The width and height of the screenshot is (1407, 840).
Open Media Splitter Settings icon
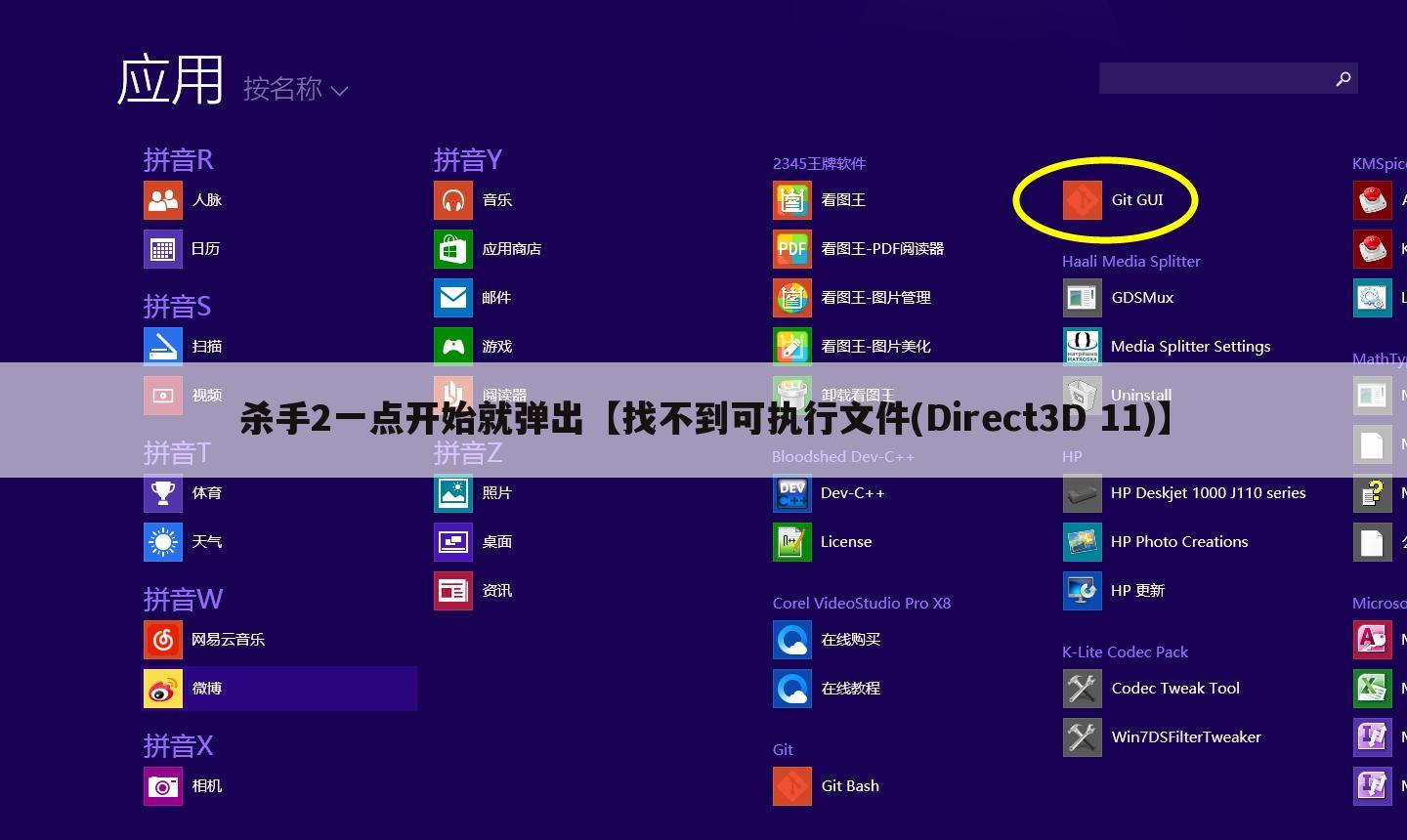(1083, 347)
